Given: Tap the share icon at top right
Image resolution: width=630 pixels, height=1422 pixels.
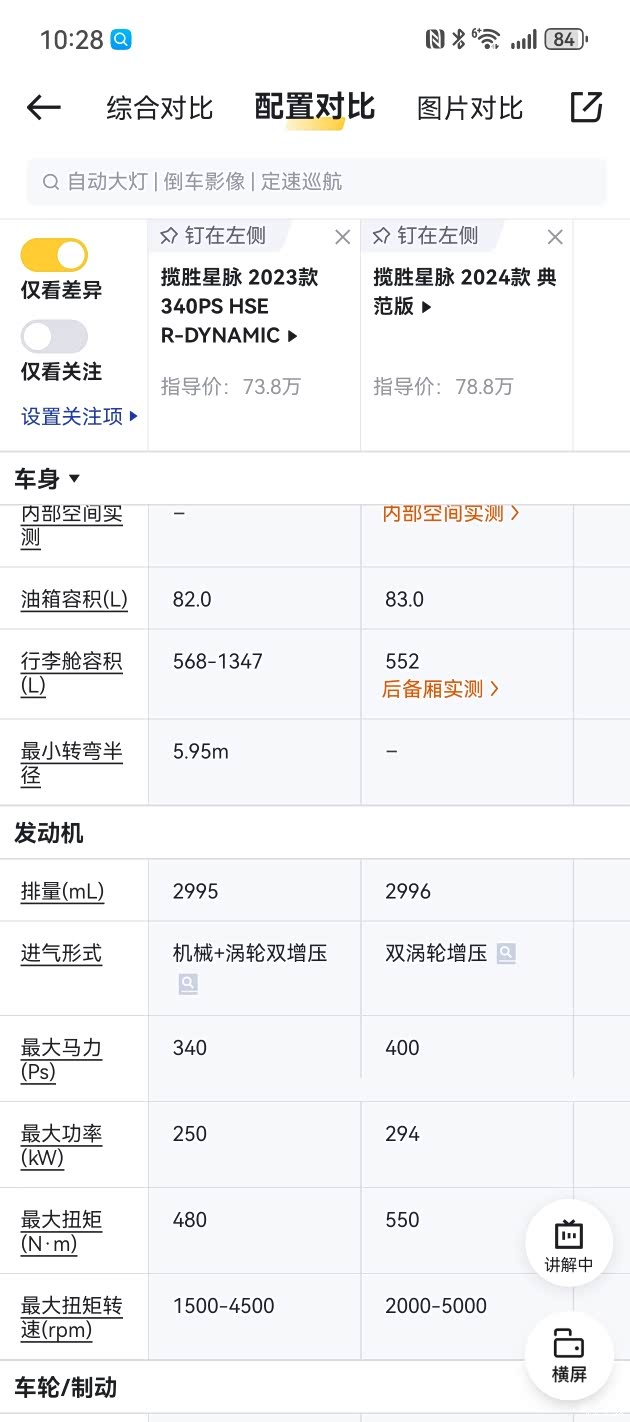Looking at the screenshot, I should 586,107.
